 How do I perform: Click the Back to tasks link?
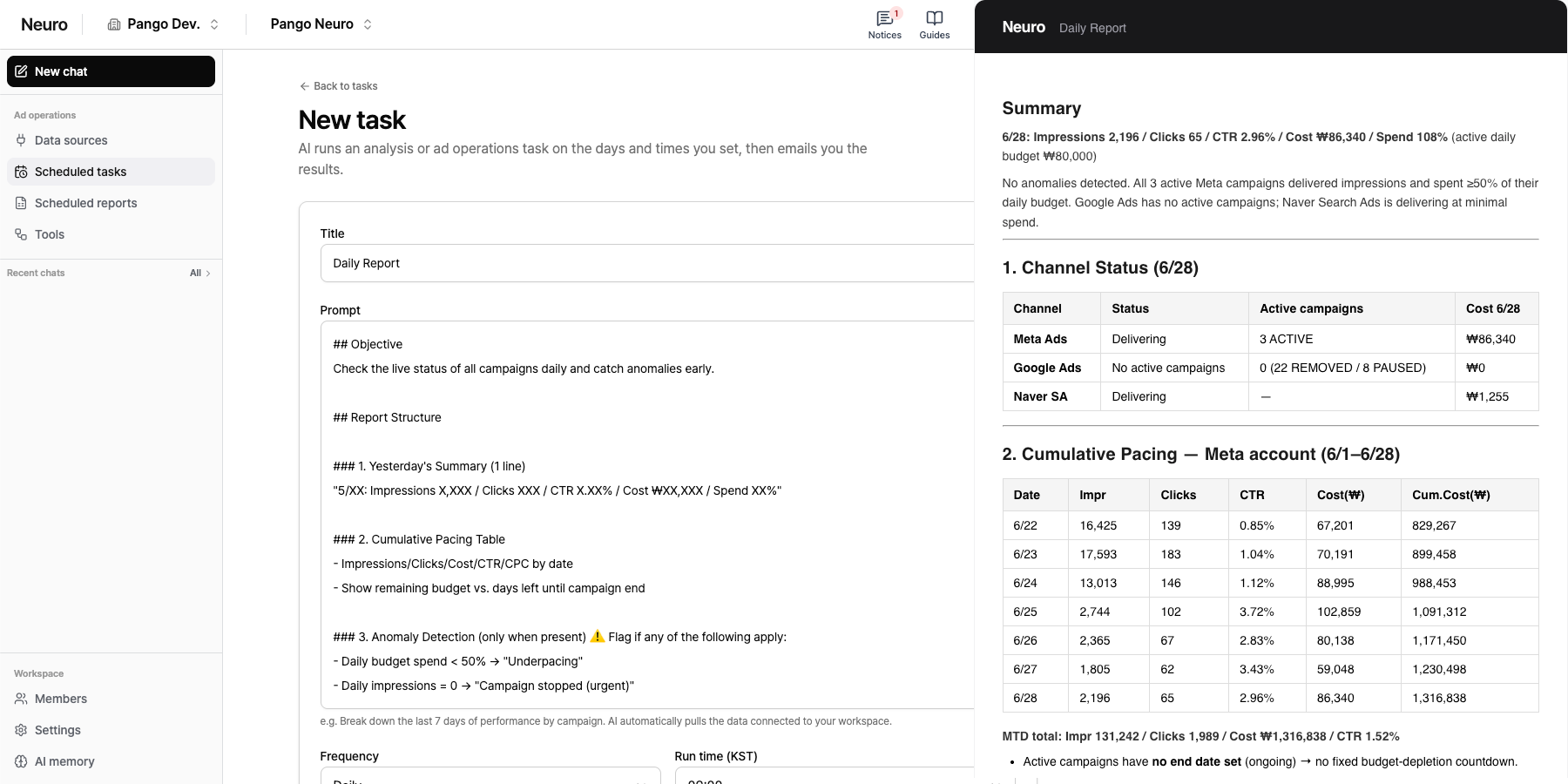[x=338, y=86]
